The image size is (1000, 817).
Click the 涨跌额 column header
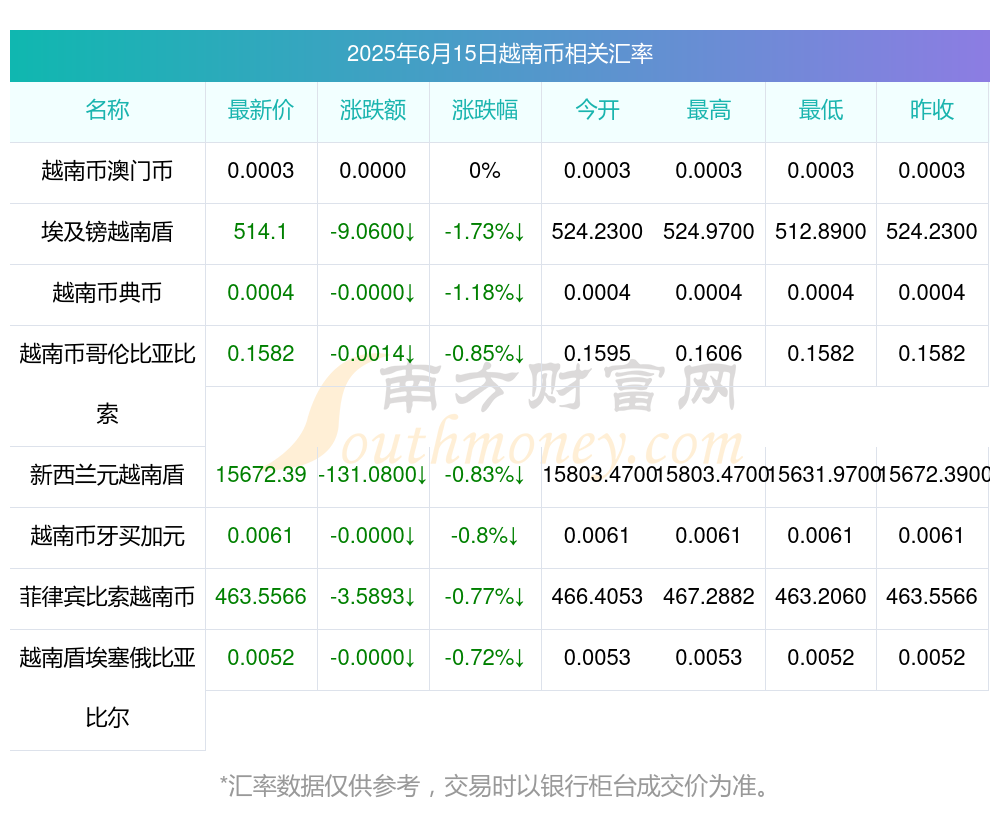pos(373,110)
